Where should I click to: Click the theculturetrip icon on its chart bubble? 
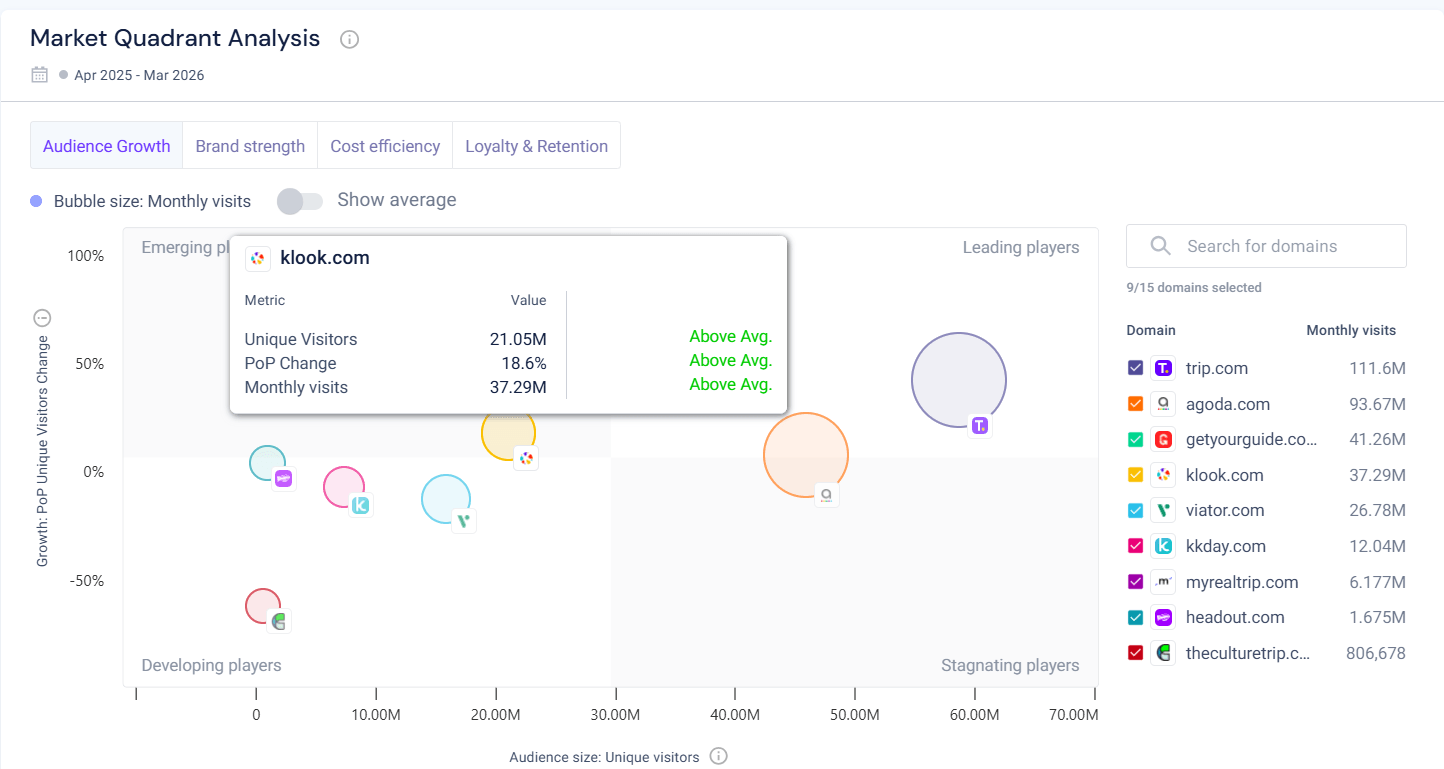click(x=279, y=621)
